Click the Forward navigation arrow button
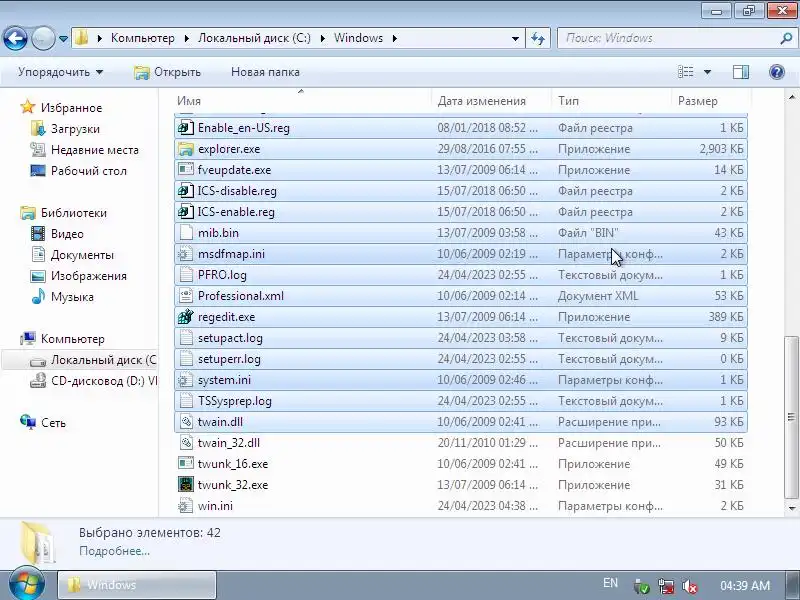 pyautogui.click(x=43, y=38)
